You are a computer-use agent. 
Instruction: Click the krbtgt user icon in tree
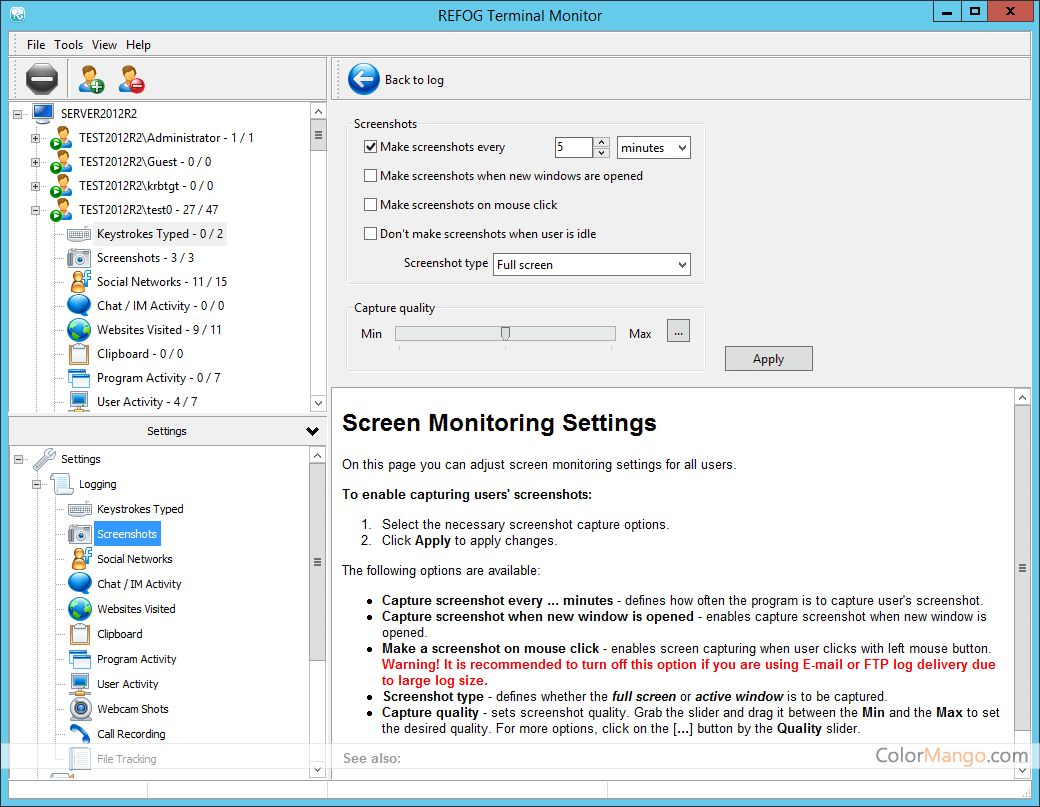(x=61, y=186)
